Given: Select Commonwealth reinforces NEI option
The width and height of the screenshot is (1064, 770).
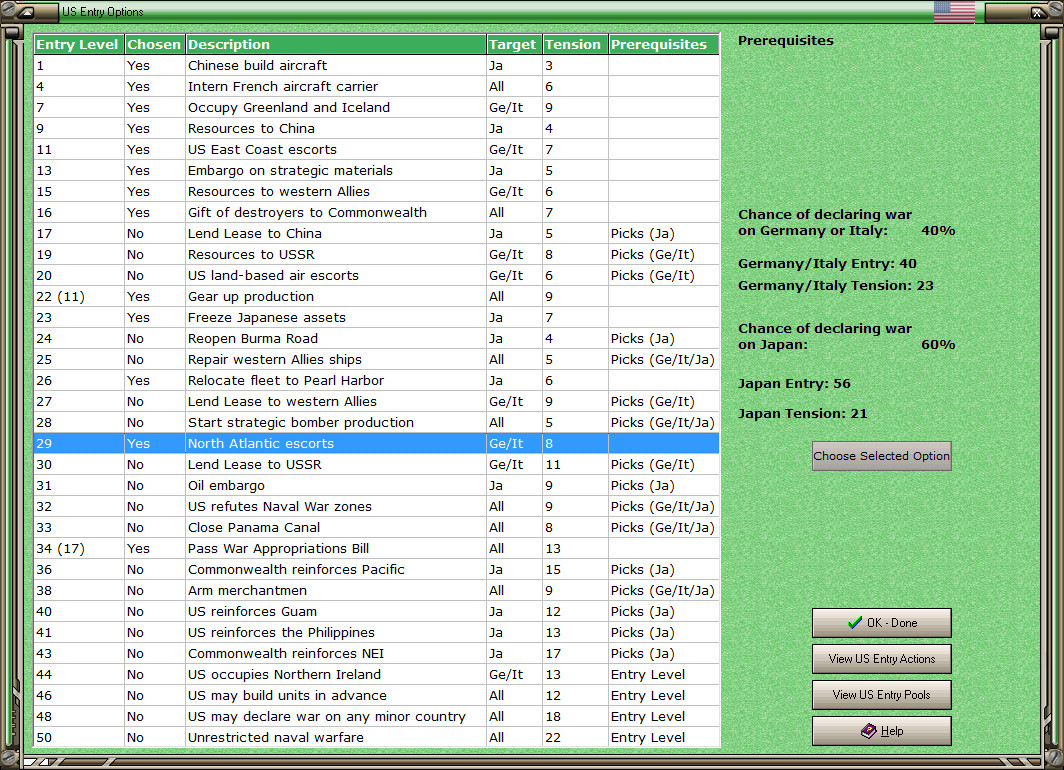Looking at the screenshot, I should point(377,654).
